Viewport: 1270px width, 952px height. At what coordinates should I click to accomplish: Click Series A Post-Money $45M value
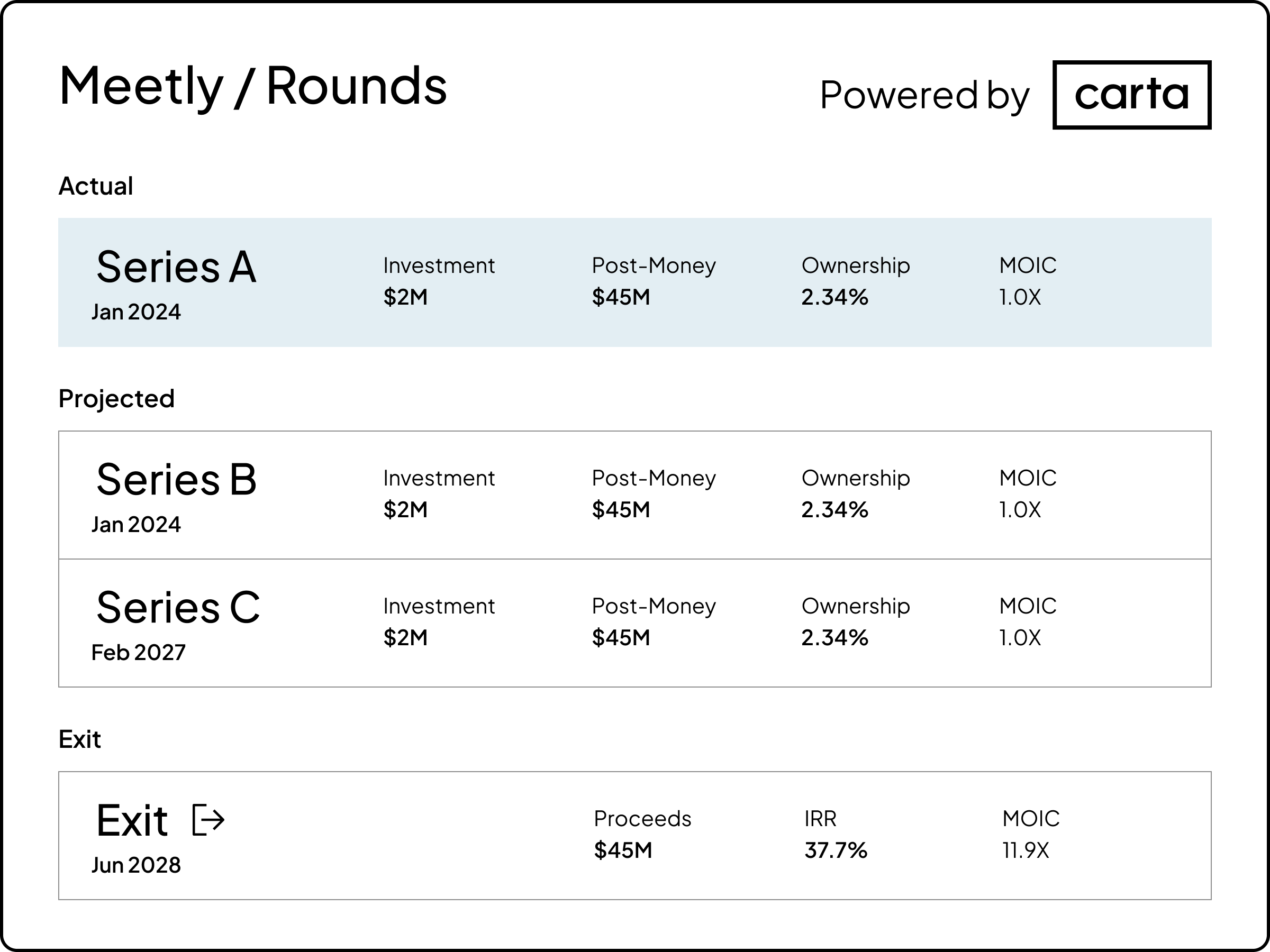pyautogui.click(x=621, y=297)
